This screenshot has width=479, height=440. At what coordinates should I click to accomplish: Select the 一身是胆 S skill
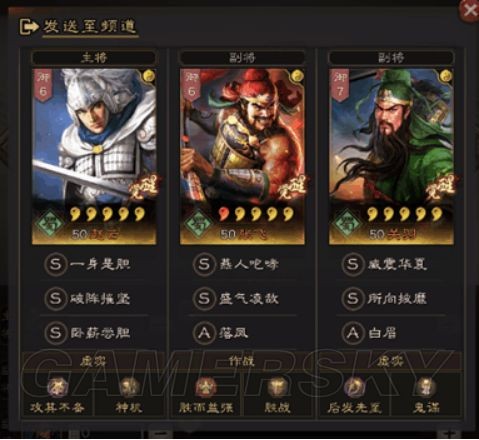[x=87, y=265]
